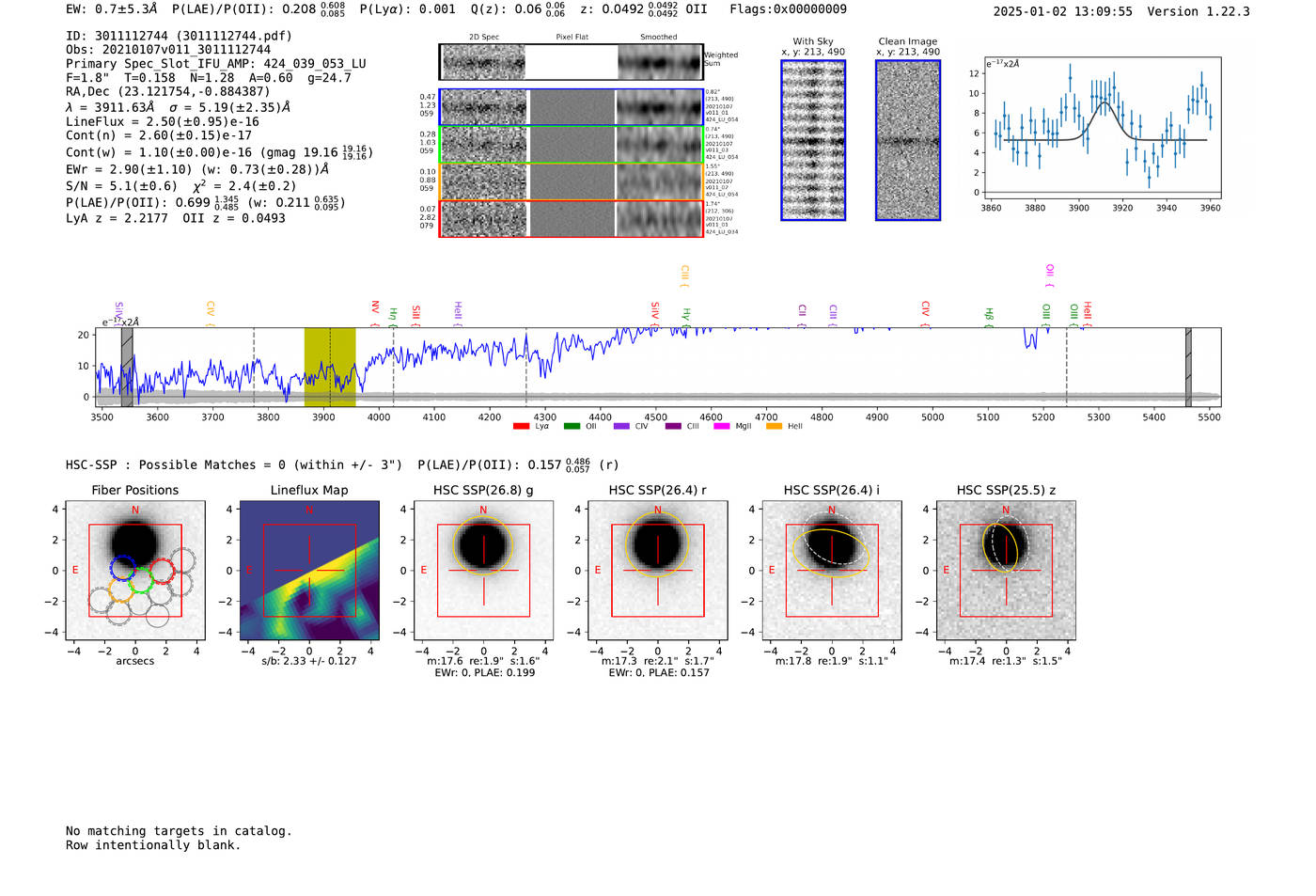Select the Weighted Sum 2D spectrum strip
1316x896 pixels.
click(571, 62)
